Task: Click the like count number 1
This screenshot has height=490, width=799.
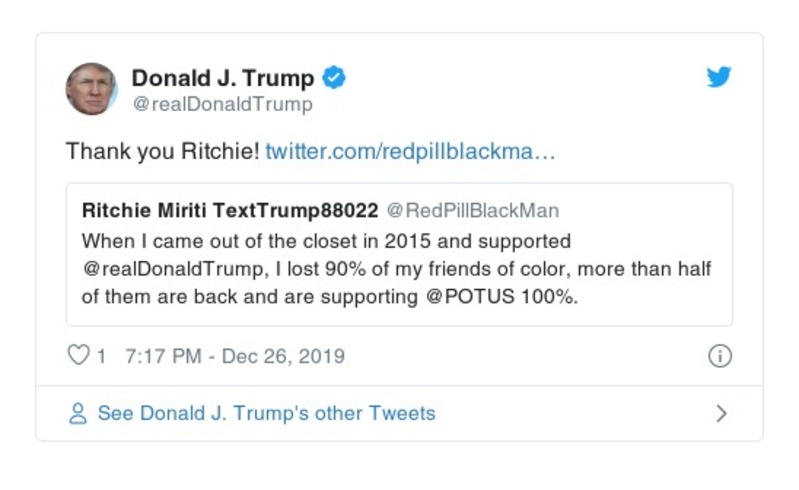Action: click(101, 356)
